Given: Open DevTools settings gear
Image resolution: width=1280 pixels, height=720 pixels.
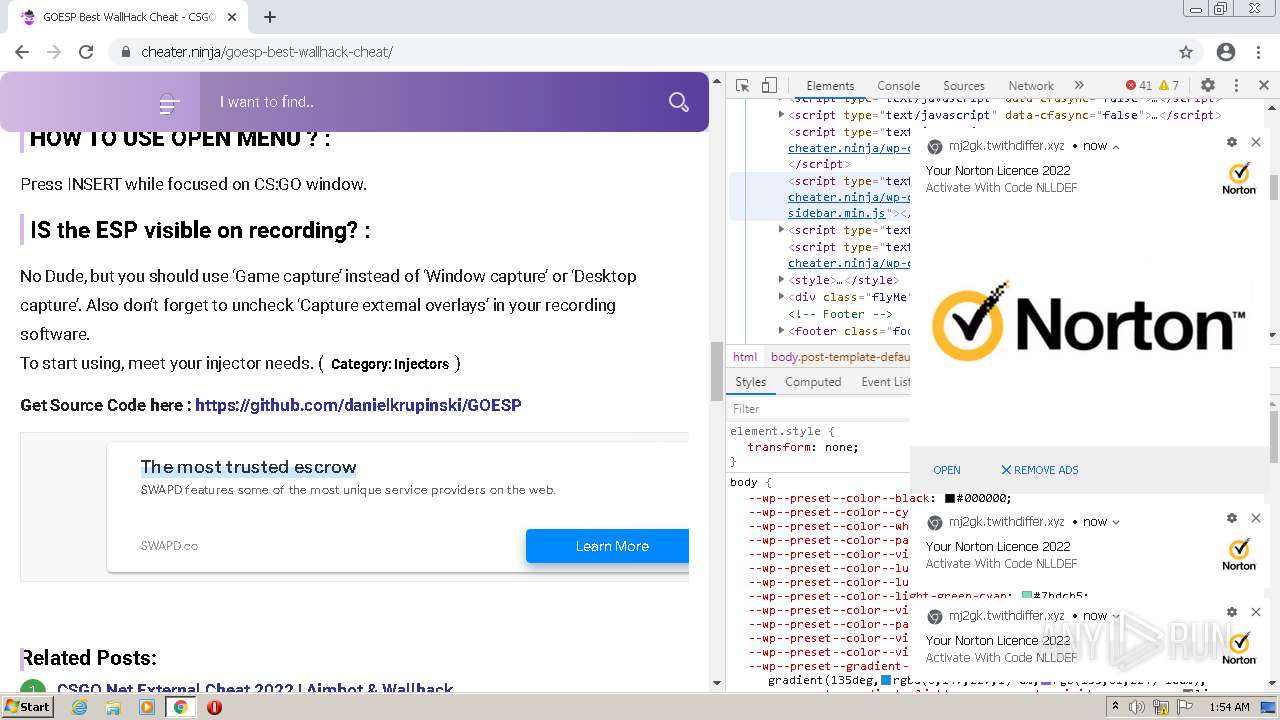Looking at the screenshot, I should 1208,86.
